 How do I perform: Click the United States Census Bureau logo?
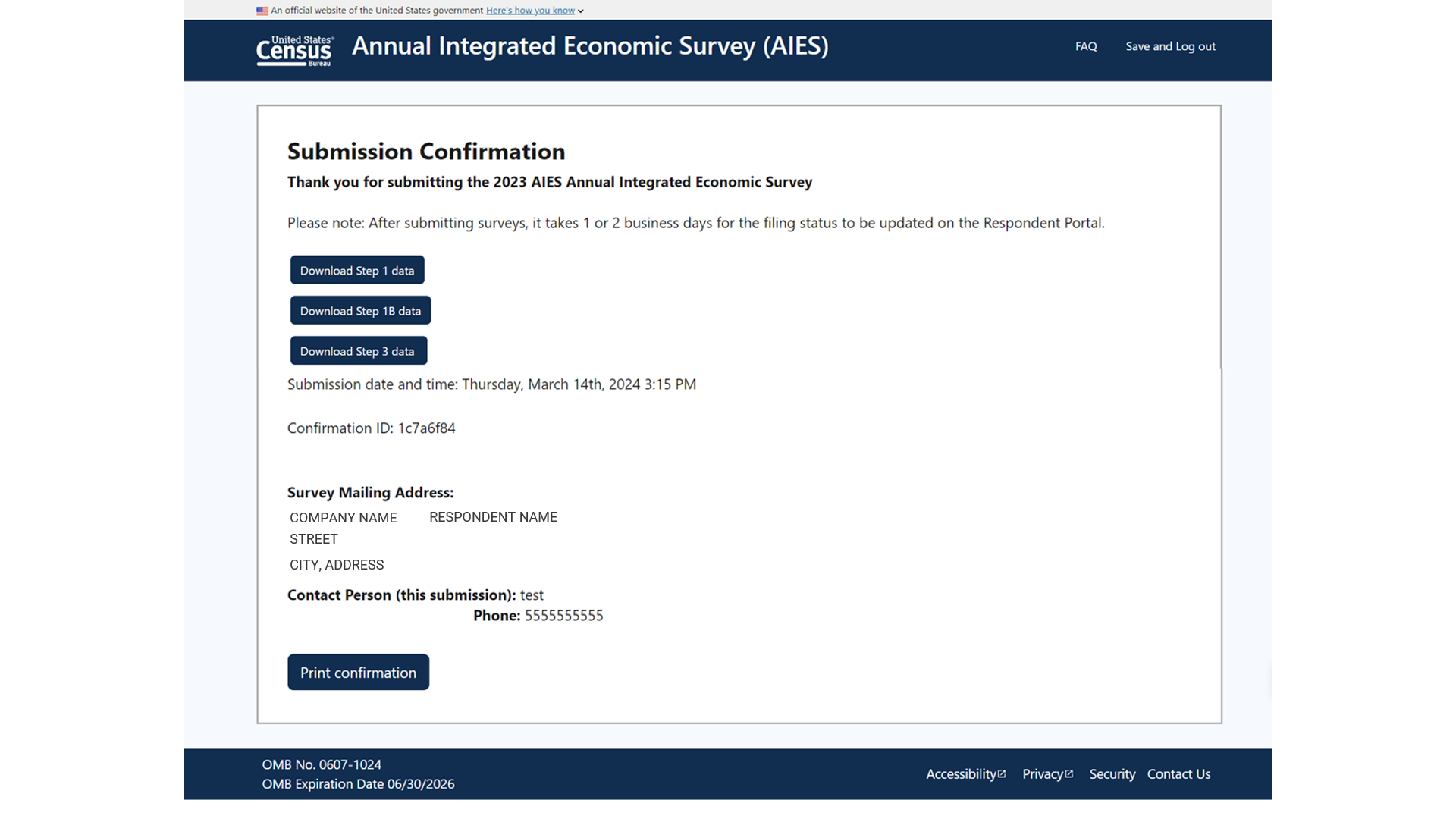[294, 50]
